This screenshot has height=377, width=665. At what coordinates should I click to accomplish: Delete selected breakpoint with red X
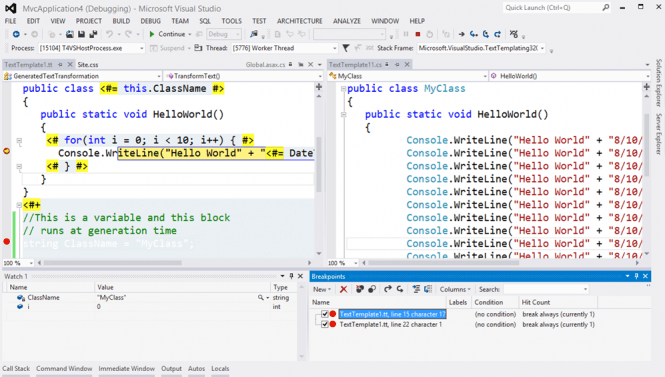tap(344, 289)
